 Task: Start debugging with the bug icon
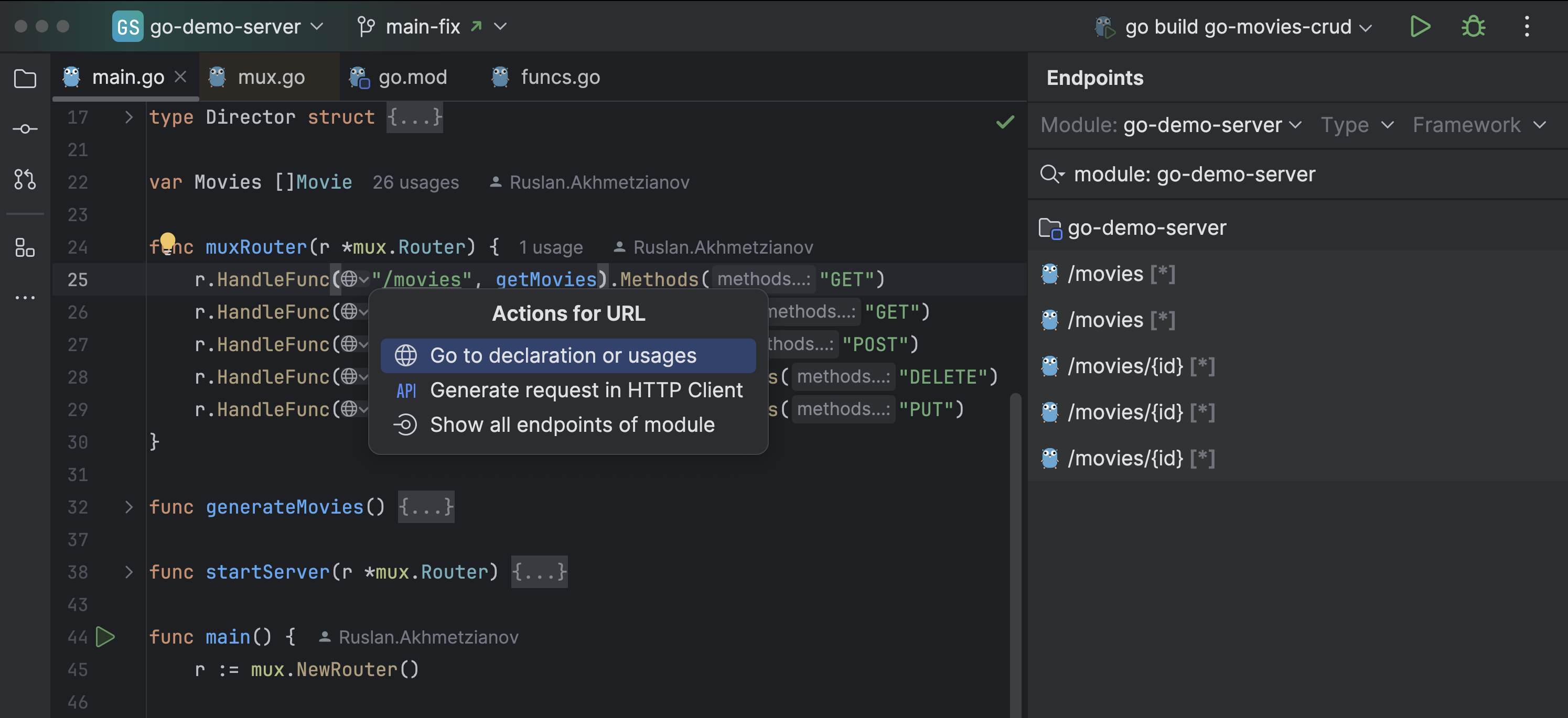click(1473, 26)
